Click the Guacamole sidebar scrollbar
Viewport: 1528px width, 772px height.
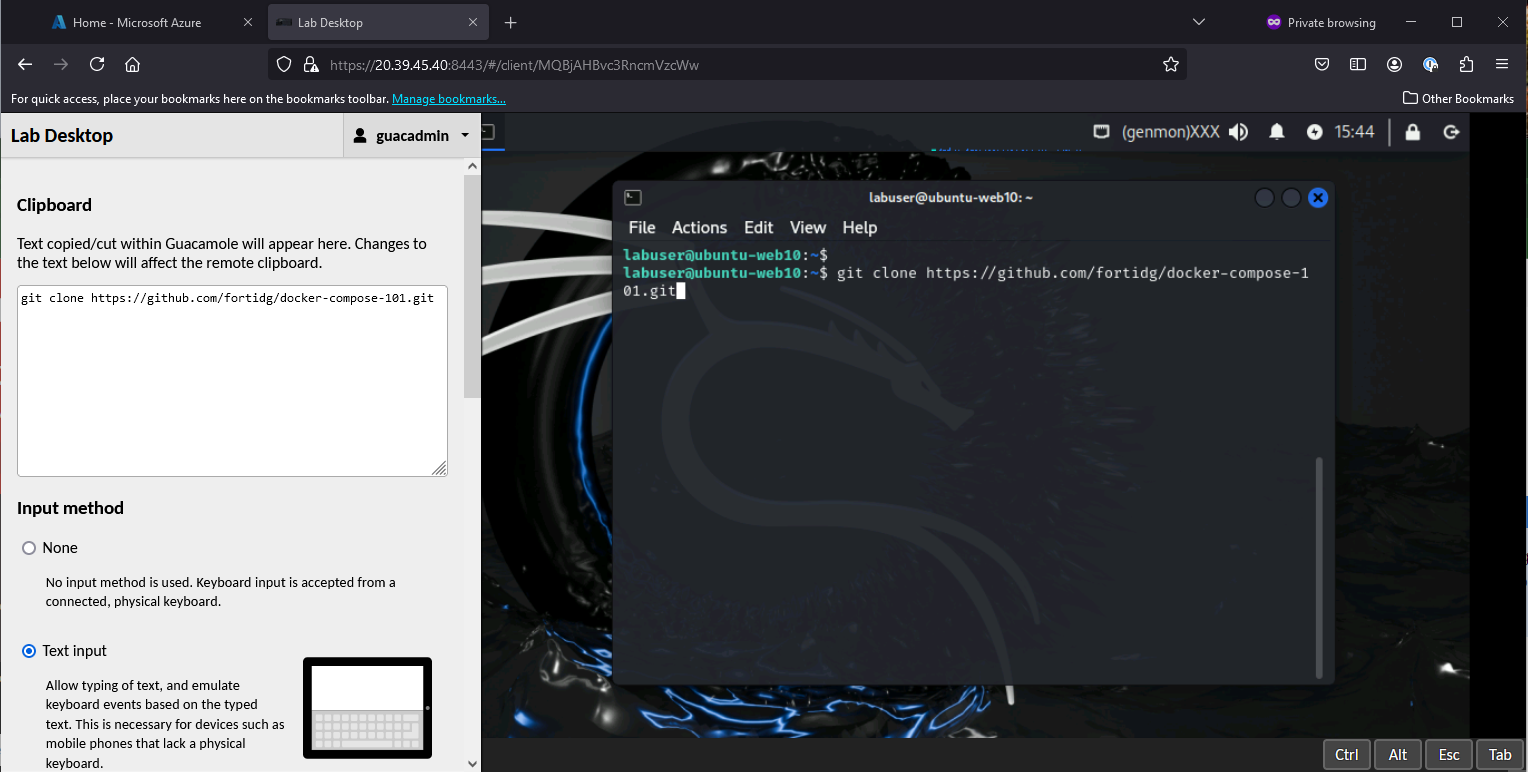[x=472, y=286]
